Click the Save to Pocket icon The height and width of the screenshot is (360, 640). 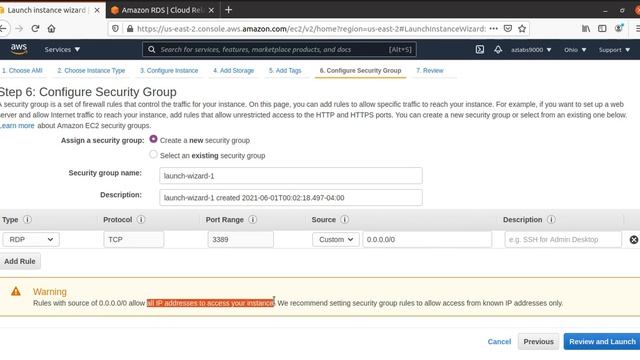point(508,29)
